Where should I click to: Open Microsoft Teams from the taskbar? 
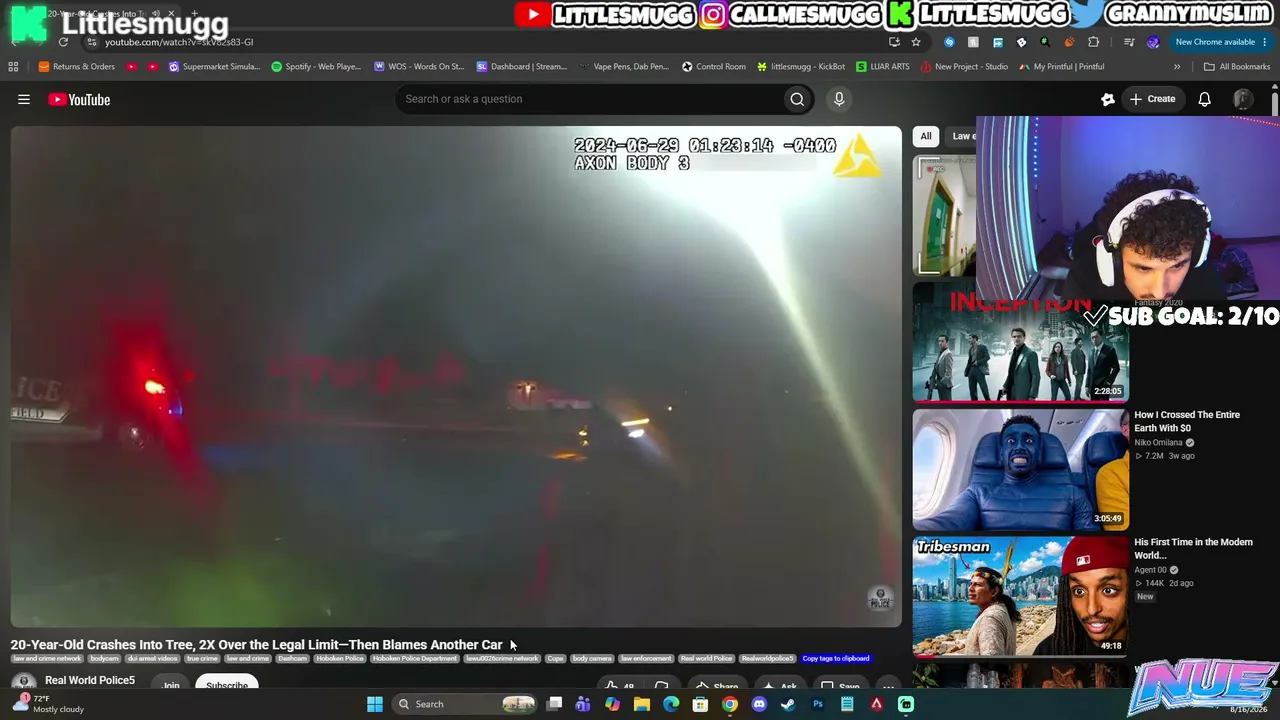coord(583,704)
